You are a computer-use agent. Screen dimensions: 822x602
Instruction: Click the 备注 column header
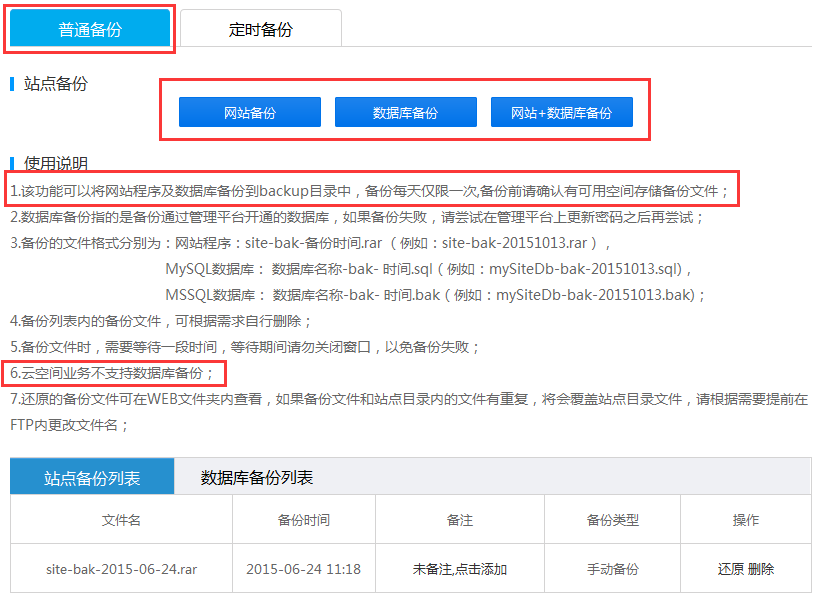(460, 520)
